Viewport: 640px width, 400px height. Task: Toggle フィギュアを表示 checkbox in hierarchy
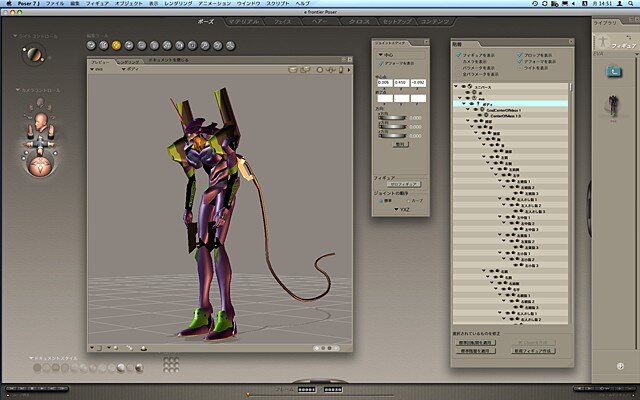point(458,55)
